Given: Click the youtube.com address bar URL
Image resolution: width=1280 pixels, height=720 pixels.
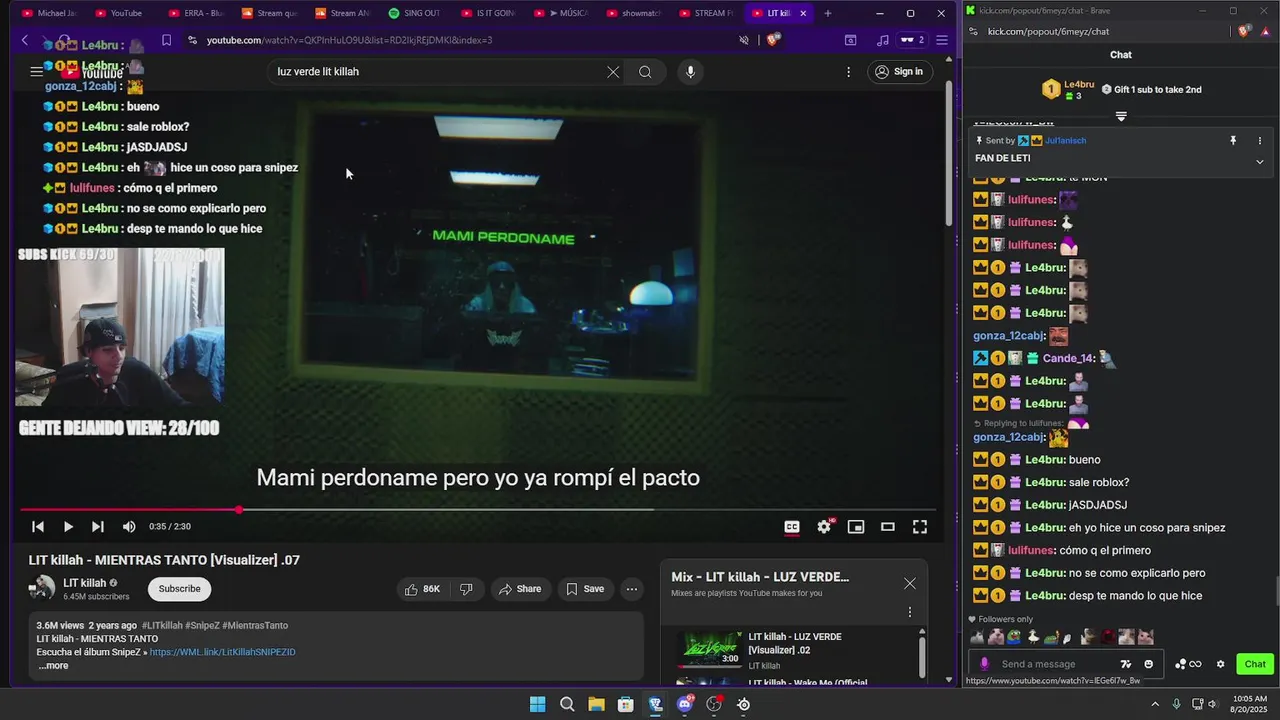Looking at the screenshot, I should [350, 40].
